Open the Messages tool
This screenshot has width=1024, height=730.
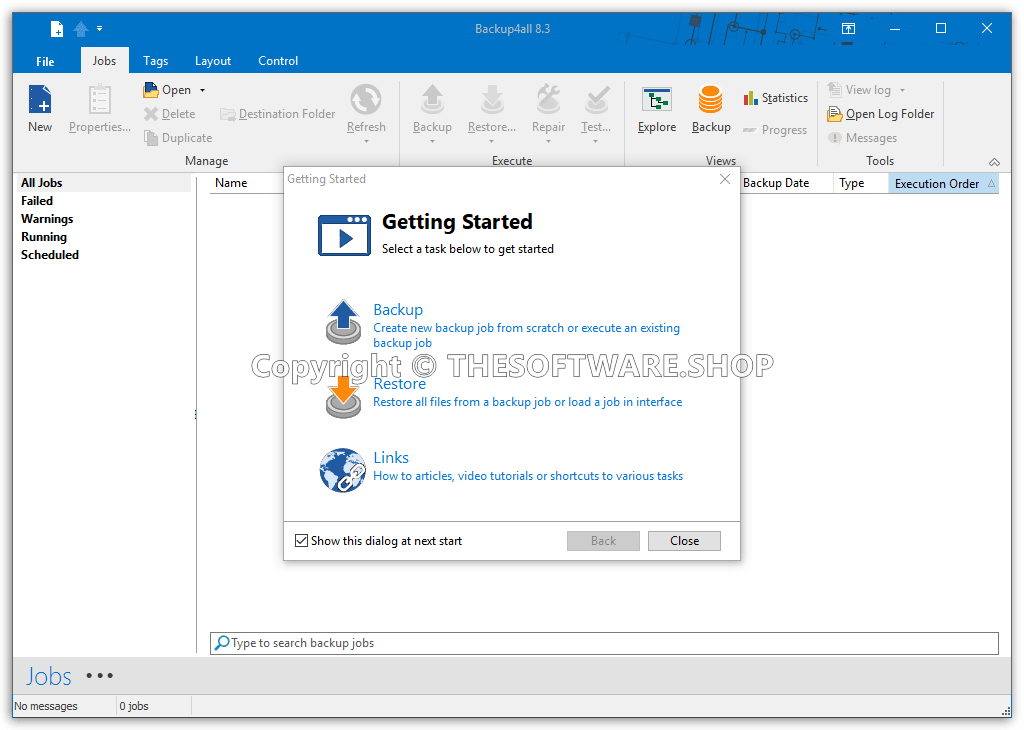point(863,138)
